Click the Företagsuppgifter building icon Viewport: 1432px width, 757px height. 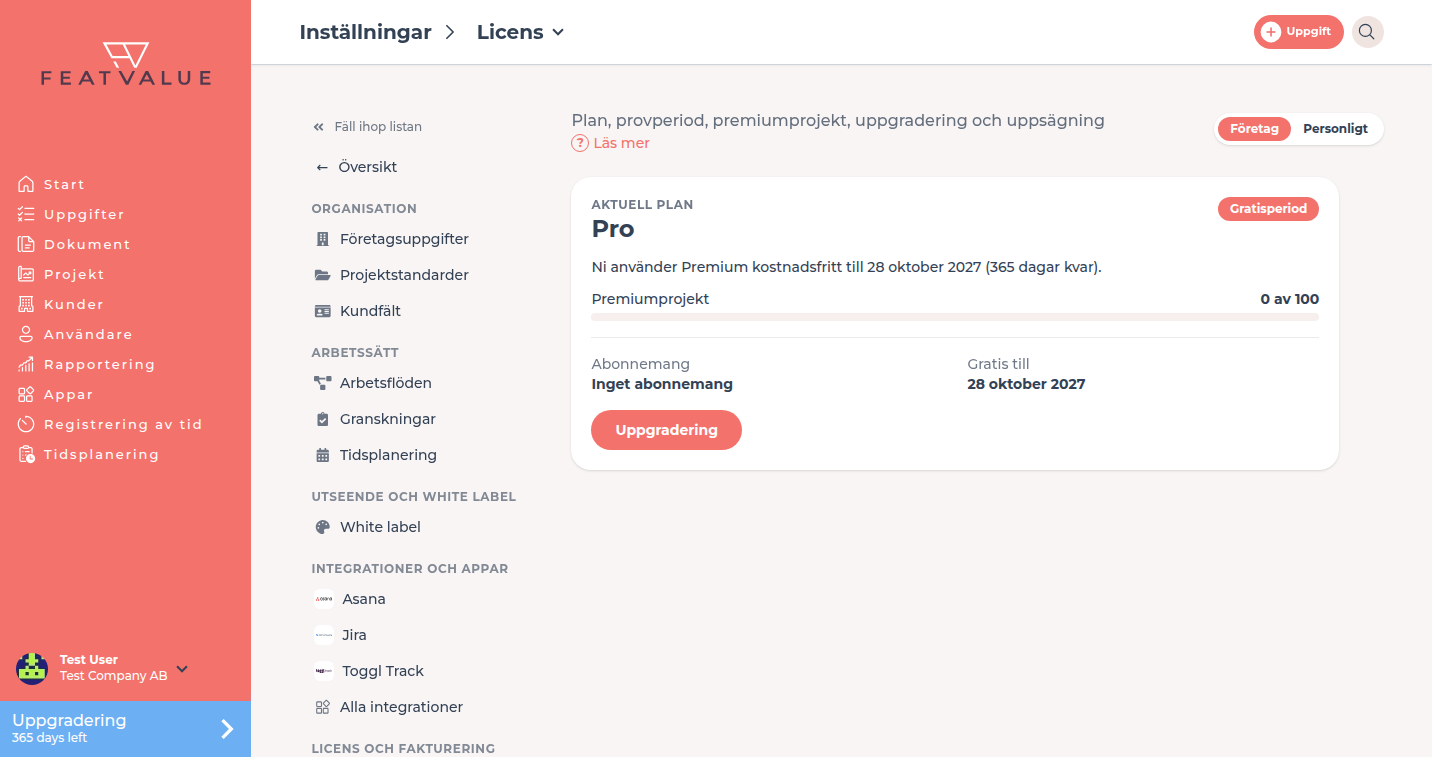[x=322, y=239]
